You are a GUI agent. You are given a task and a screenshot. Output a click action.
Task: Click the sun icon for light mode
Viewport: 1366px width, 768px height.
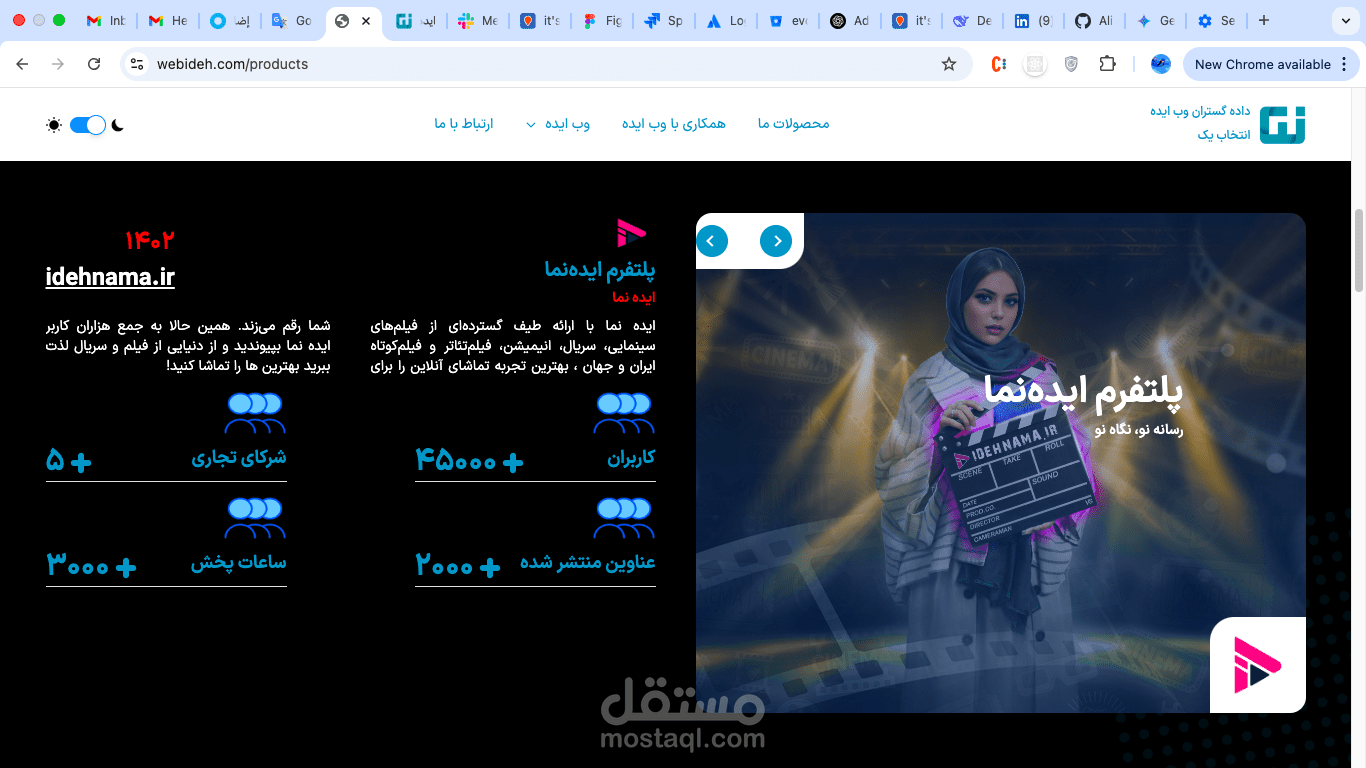coord(54,125)
